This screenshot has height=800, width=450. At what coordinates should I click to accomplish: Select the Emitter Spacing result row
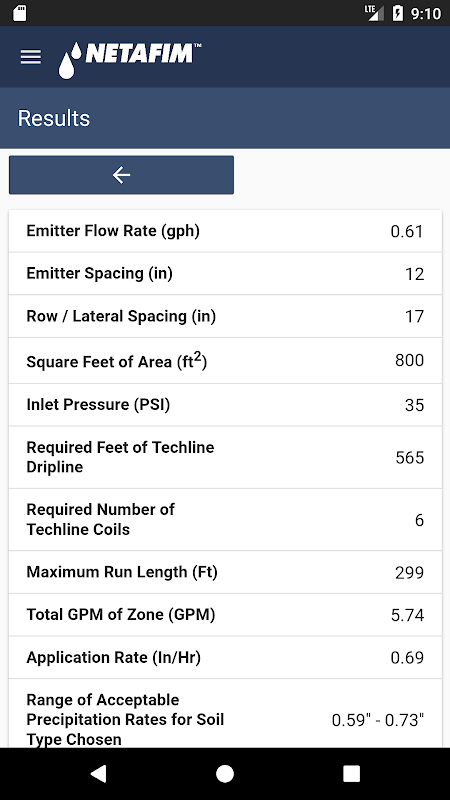[x=225, y=273]
